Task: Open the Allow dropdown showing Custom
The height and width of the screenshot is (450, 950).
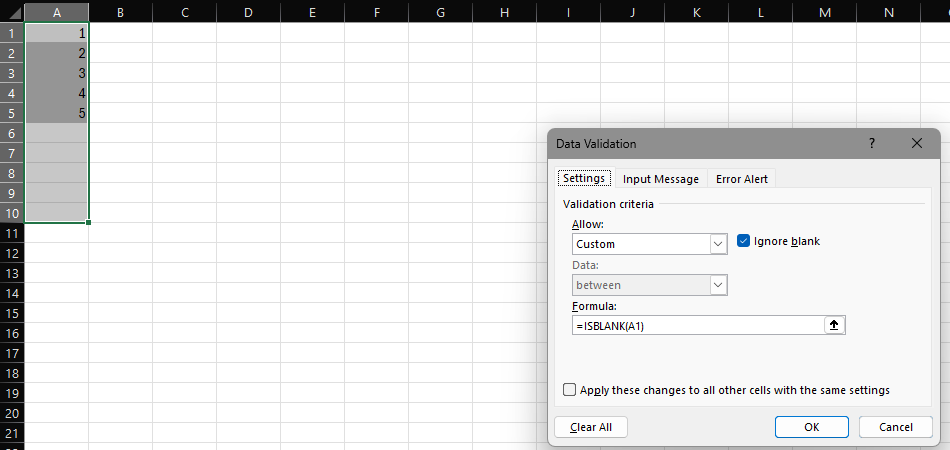Action: click(719, 244)
